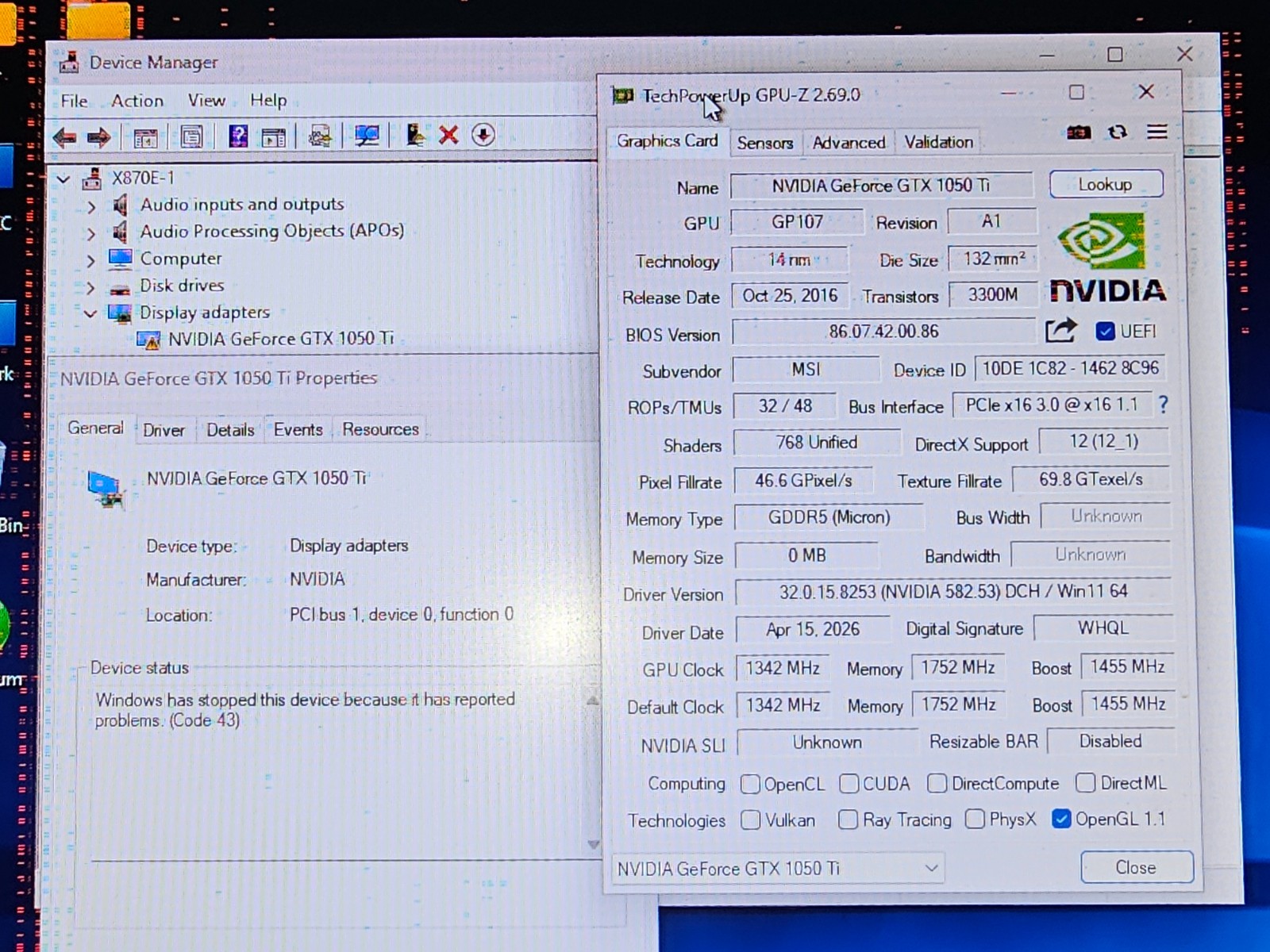This screenshot has width=1270, height=952.
Task: Click the red X uninstall device icon
Action: 448,136
